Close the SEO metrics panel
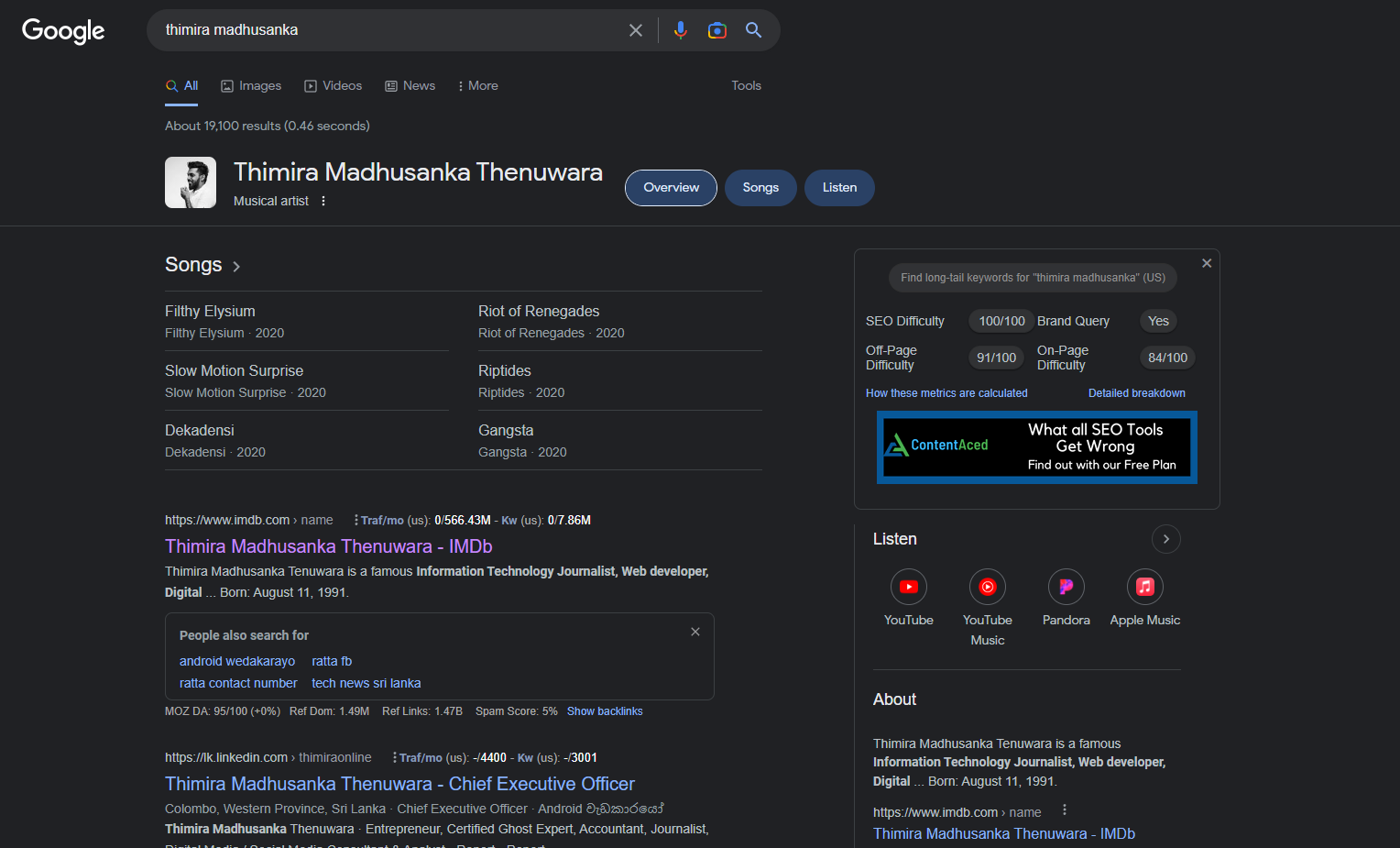Viewport: 1400px width, 848px height. (x=1207, y=263)
